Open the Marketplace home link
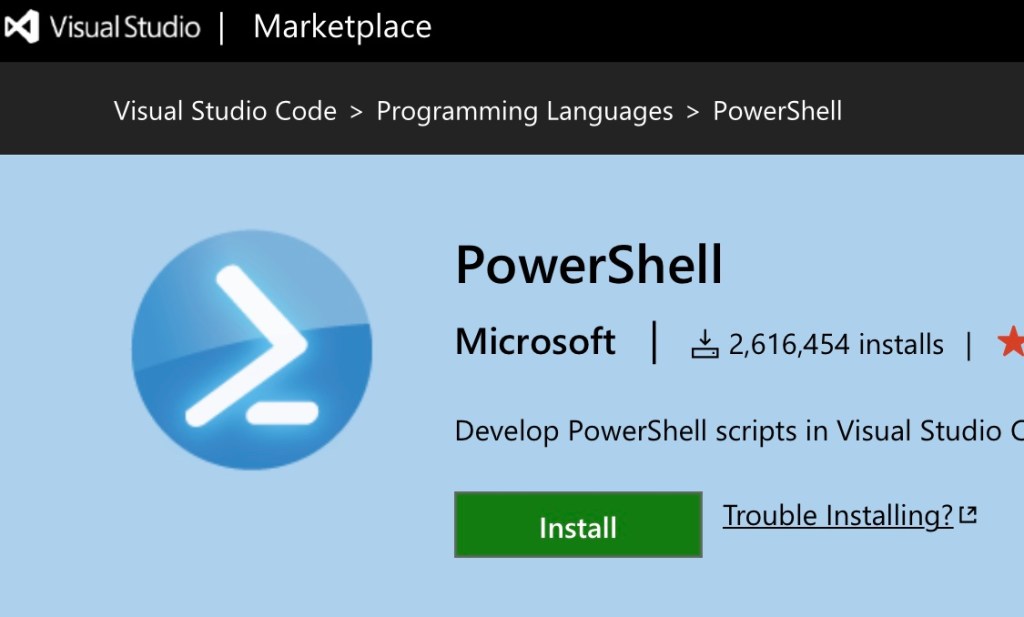Image resolution: width=1024 pixels, height=617 pixels. pos(342,27)
